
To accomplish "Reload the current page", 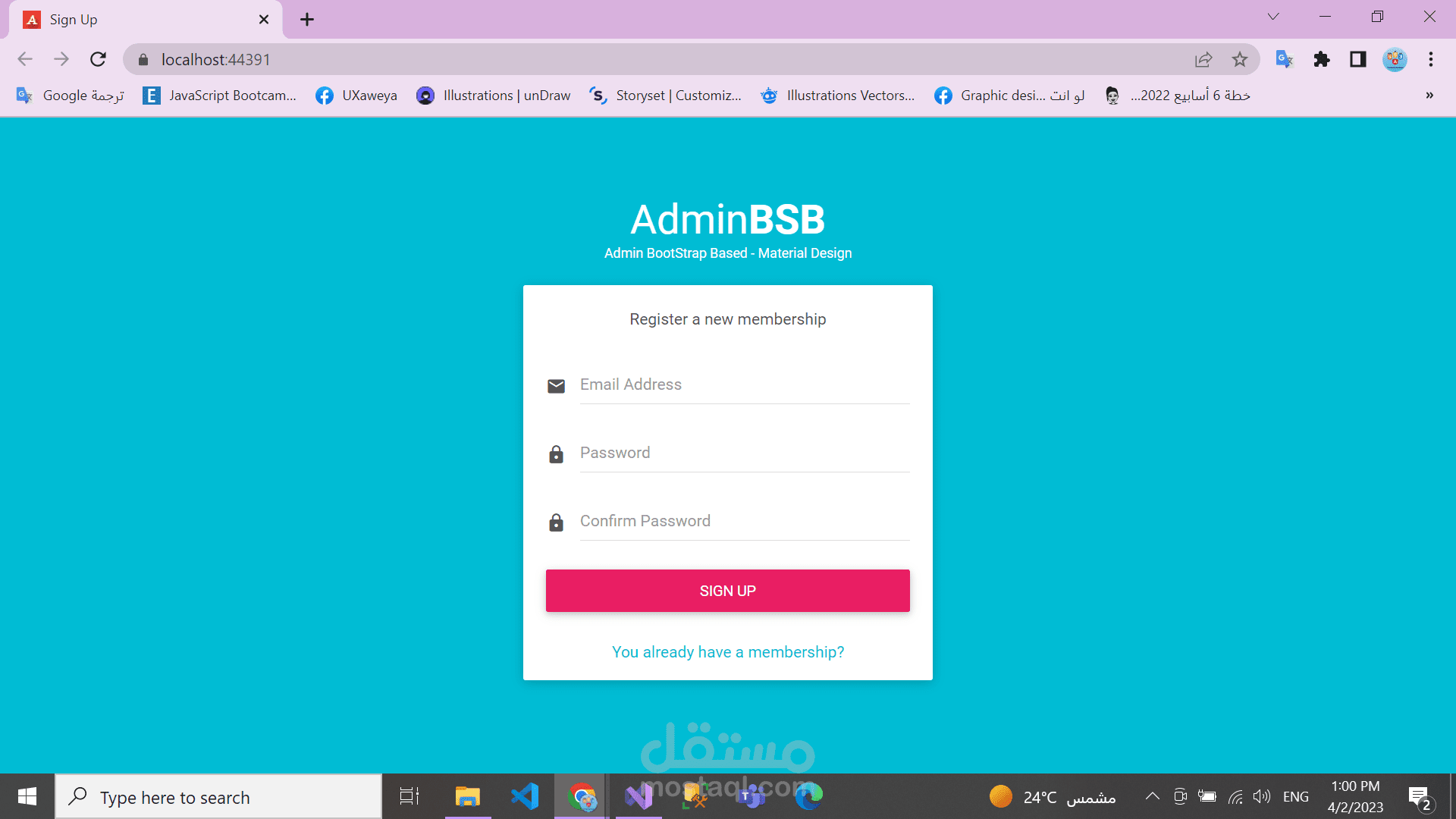I will [x=98, y=59].
